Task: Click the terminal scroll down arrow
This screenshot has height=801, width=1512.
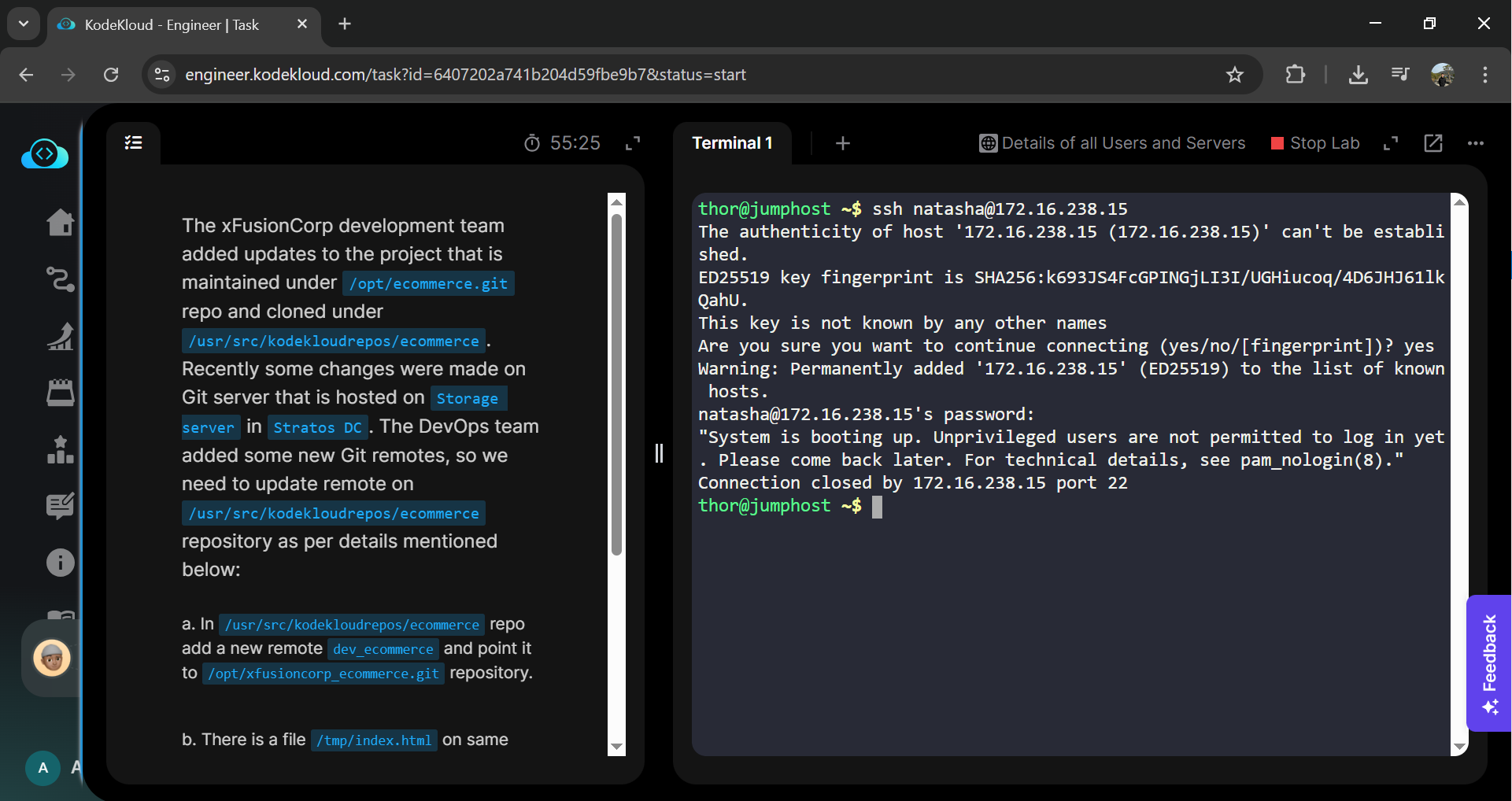Action: click(x=1459, y=747)
